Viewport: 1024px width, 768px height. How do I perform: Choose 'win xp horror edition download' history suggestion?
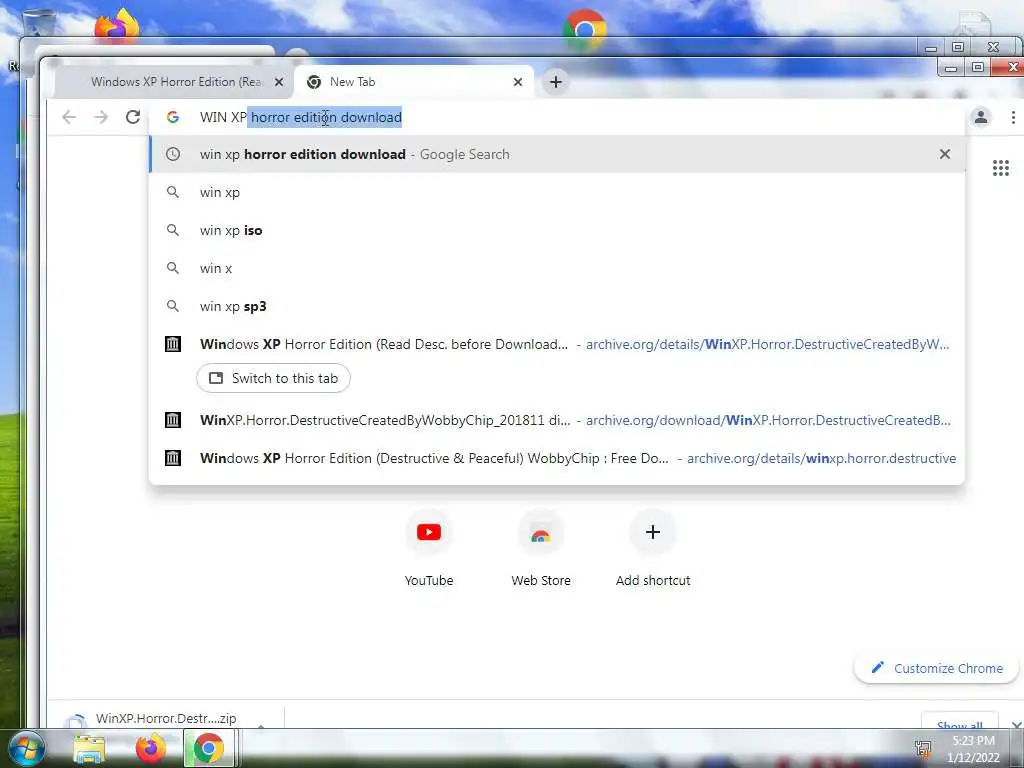point(557,154)
